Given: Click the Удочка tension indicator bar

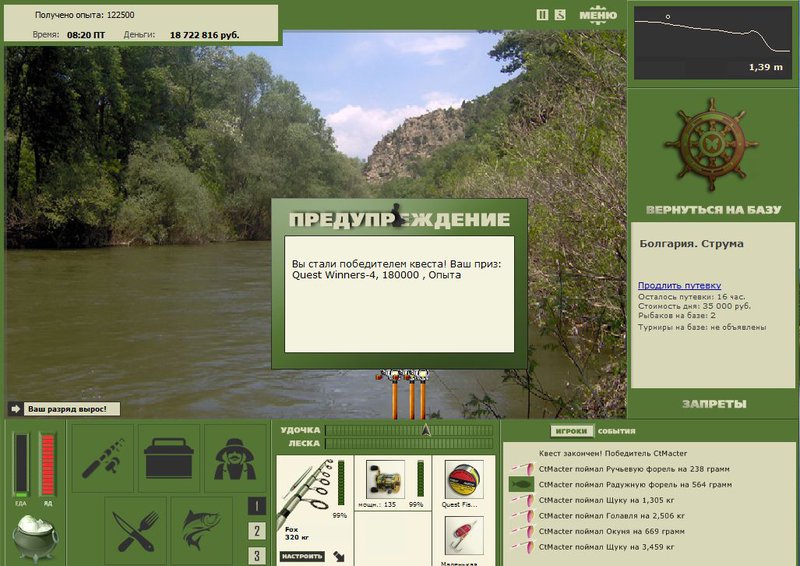Looking at the screenshot, I should click(409, 430).
